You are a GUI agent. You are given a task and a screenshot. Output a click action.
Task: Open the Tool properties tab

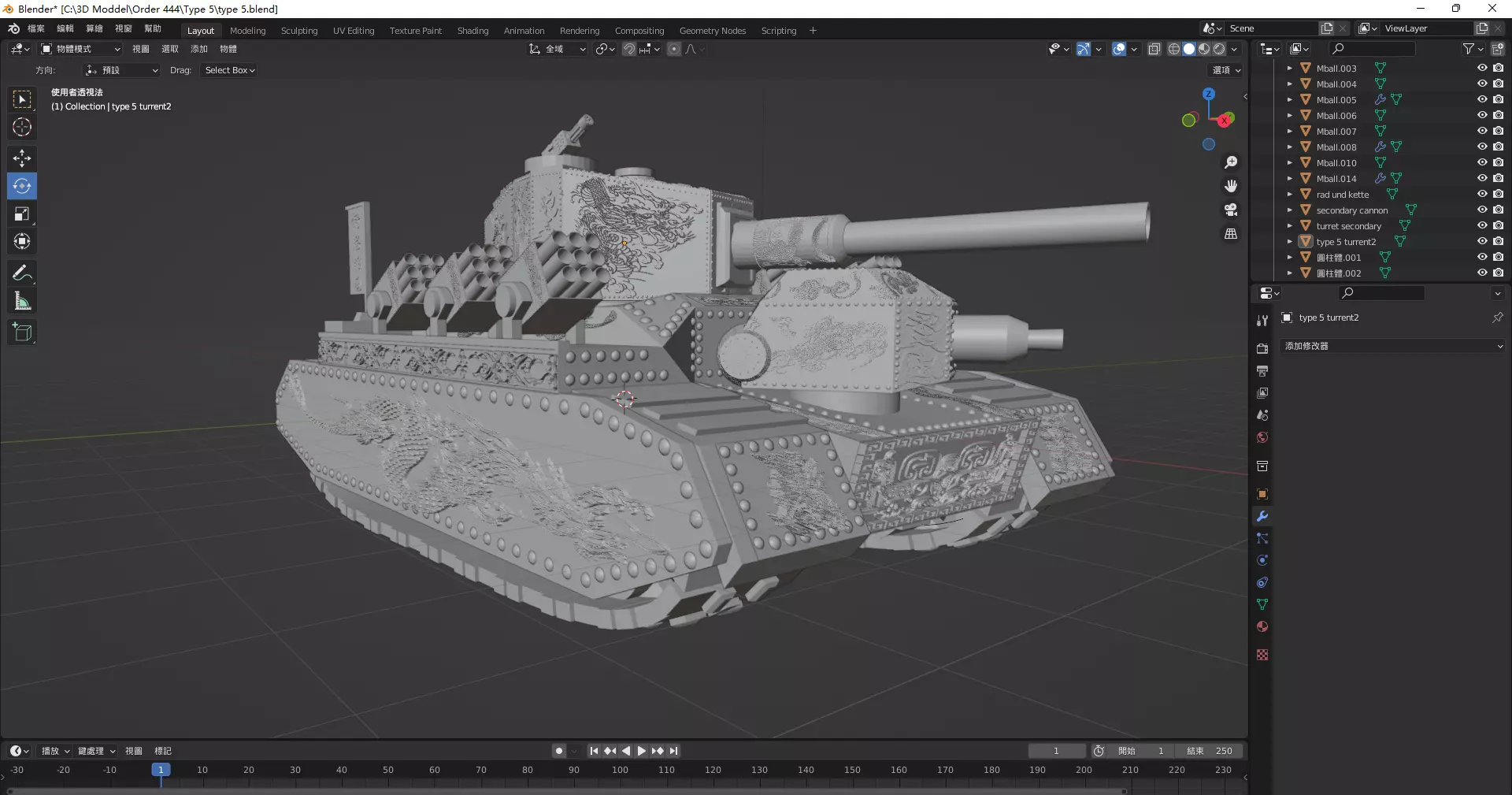(1262, 320)
